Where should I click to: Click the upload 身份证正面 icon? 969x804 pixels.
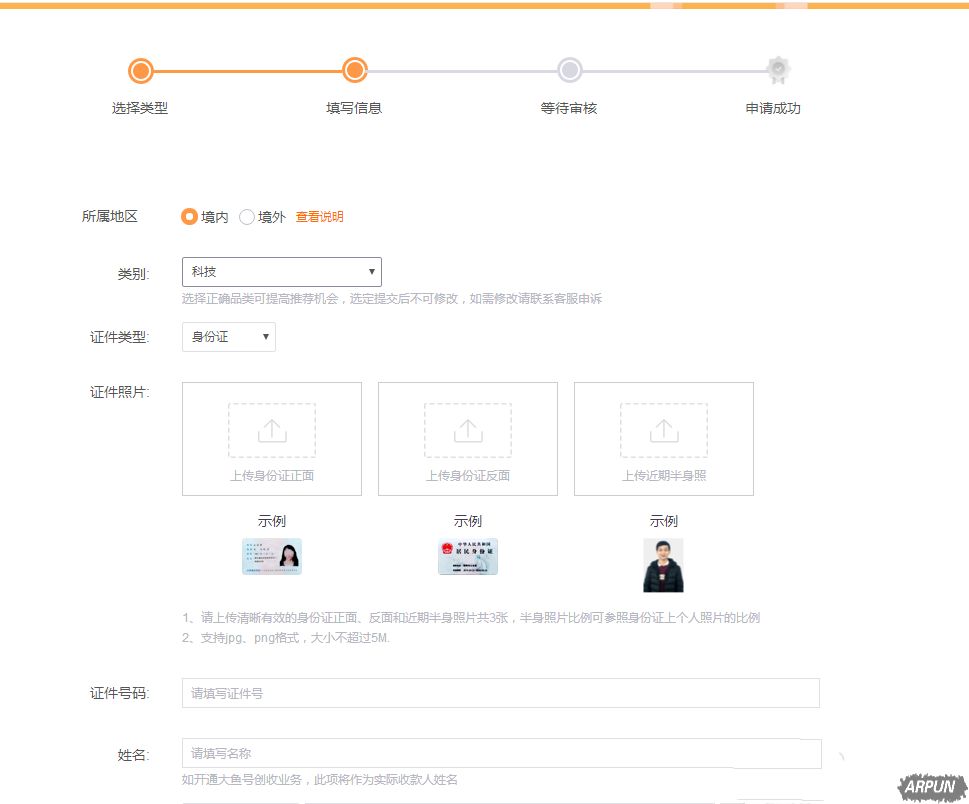coord(270,430)
